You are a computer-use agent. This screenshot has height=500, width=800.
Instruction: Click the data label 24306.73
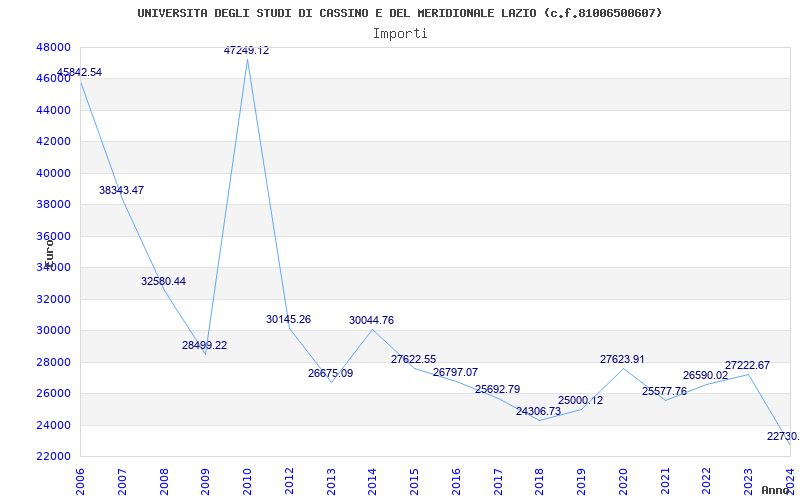[538, 411]
